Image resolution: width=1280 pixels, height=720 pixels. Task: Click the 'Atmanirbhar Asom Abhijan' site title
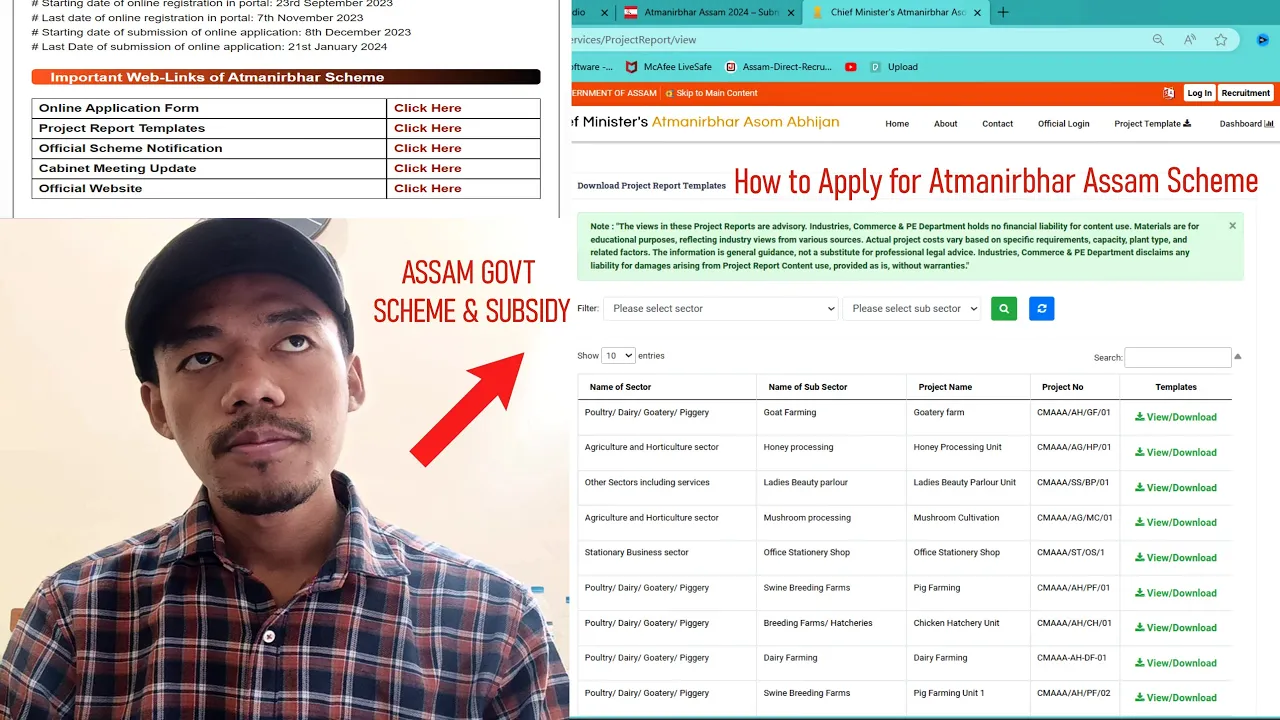pyautogui.click(x=746, y=122)
